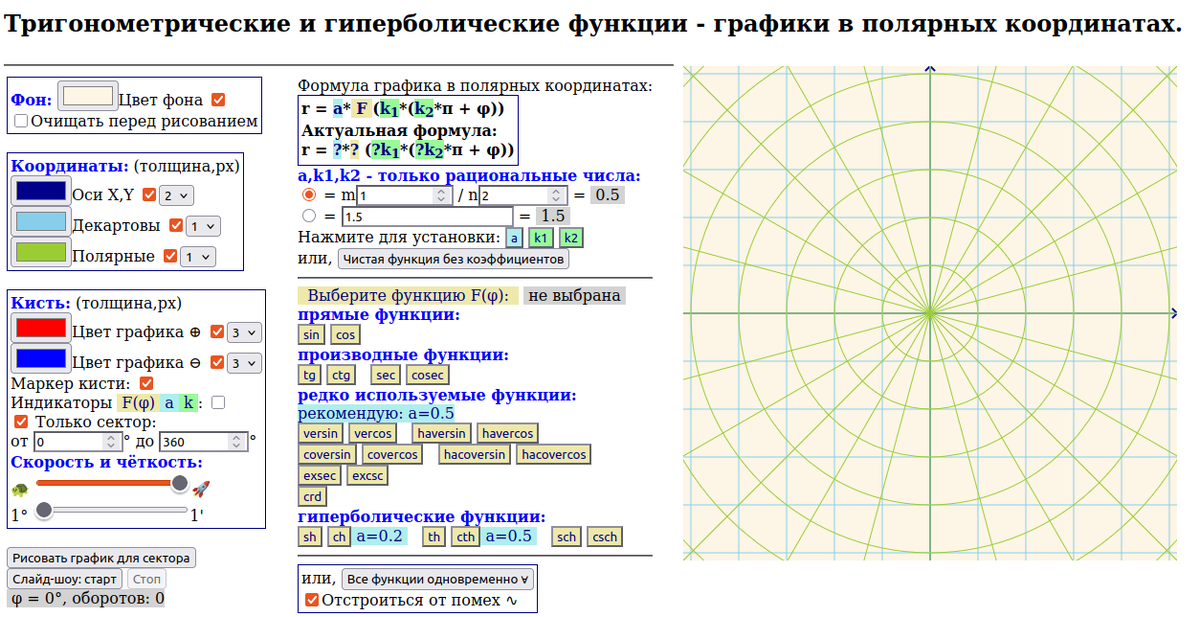Select the sh hyperbolic function
The height and width of the screenshot is (617, 1200).
[309, 536]
